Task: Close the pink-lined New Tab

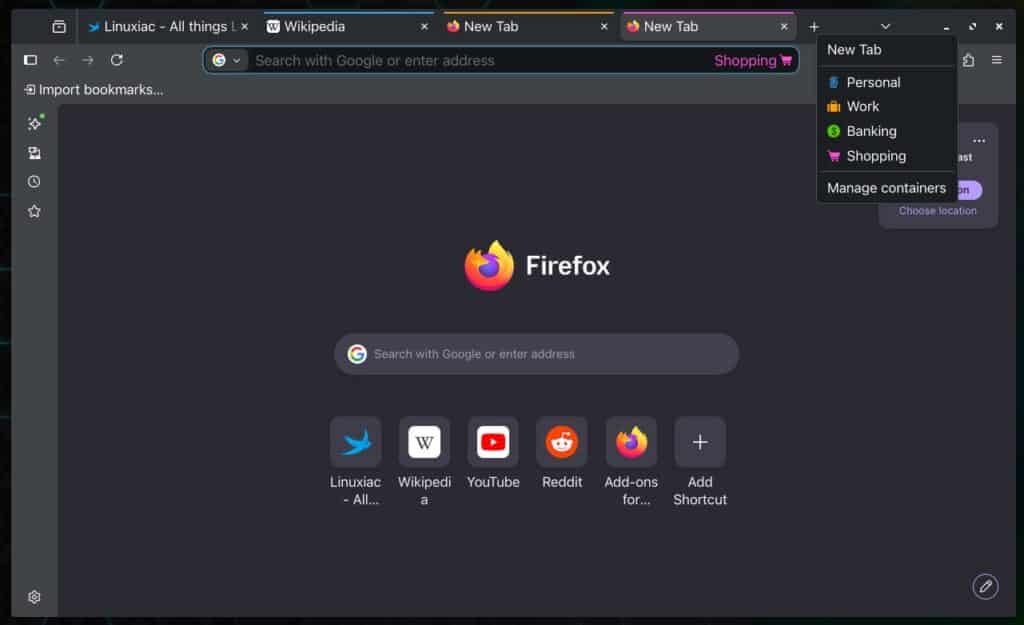Action: (784, 27)
